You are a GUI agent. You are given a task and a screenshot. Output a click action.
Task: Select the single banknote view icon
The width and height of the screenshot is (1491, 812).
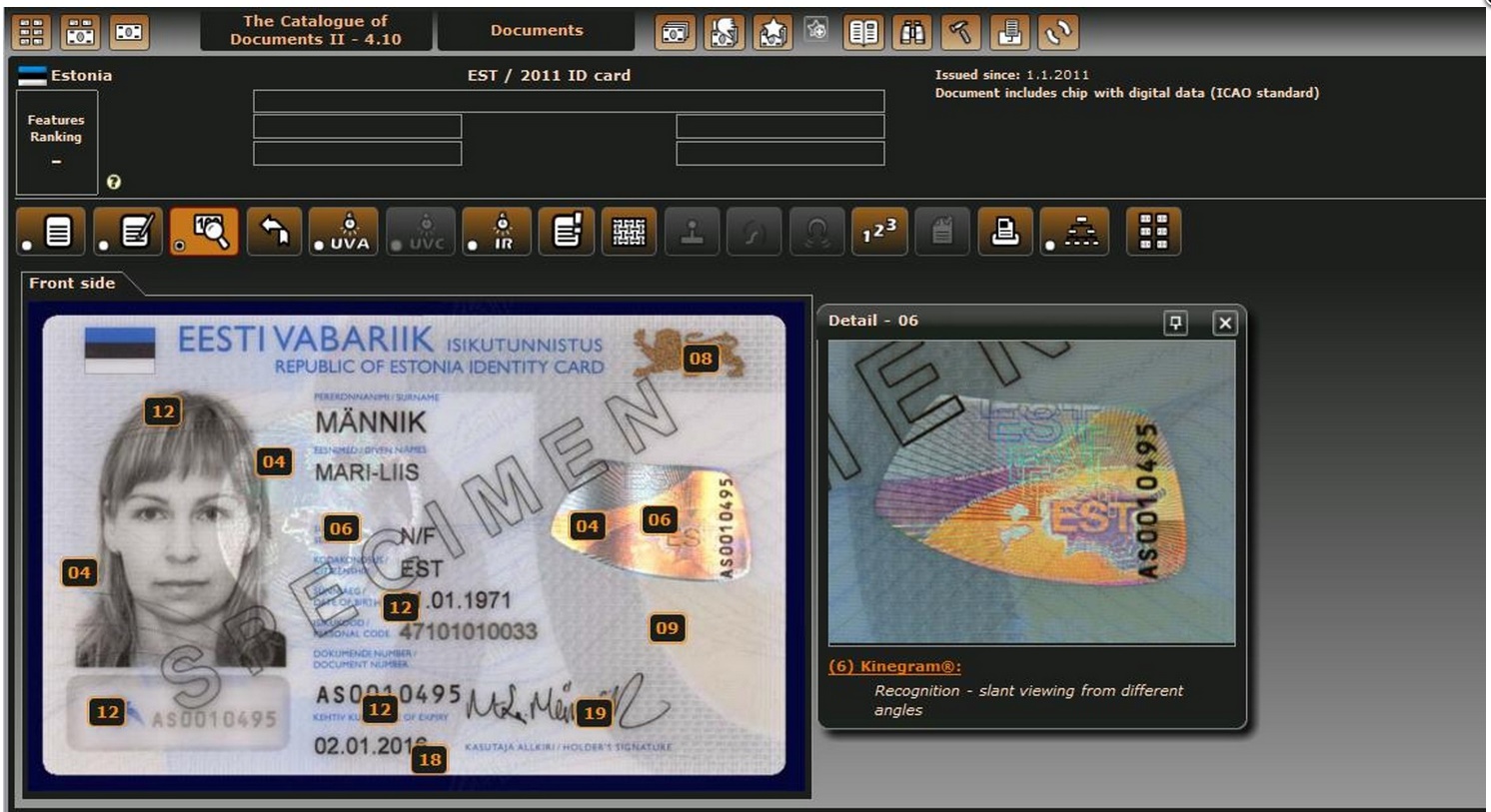click(x=129, y=32)
